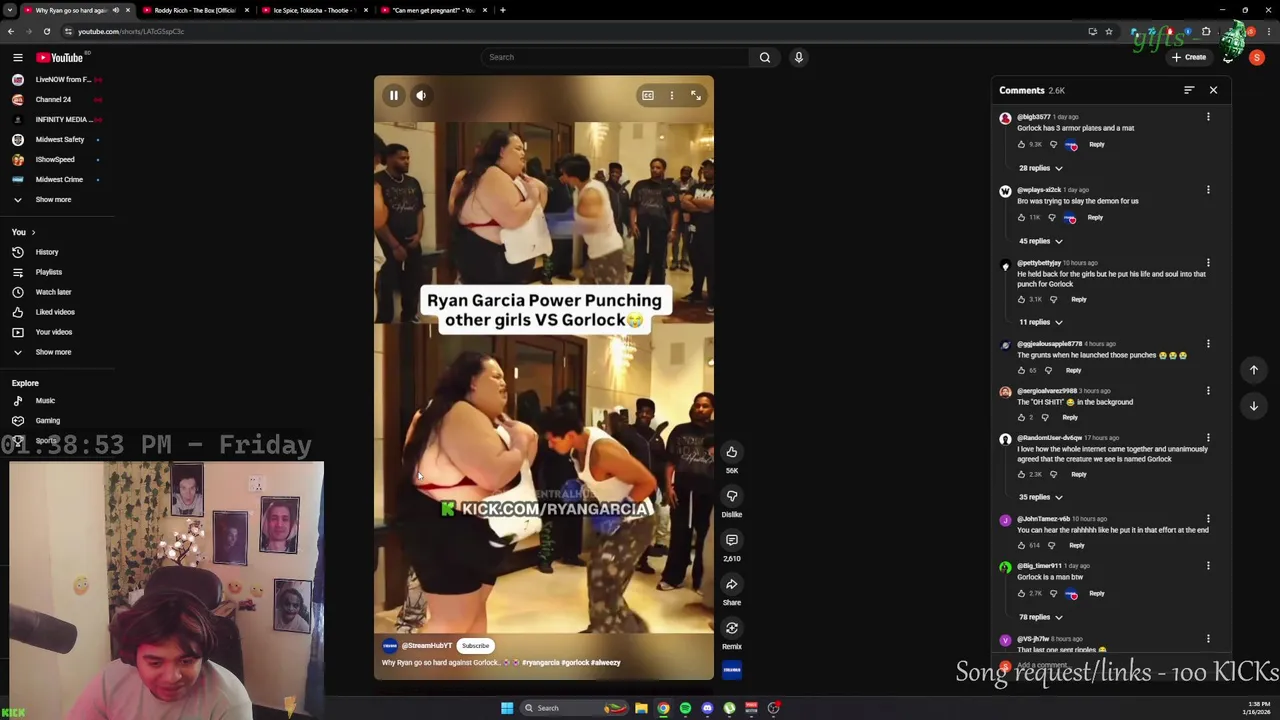The width and height of the screenshot is (1280, 720).
Task: Like the 'Gorlock has 3 armor plates' comment
Action: click(x=1021, y=145)
